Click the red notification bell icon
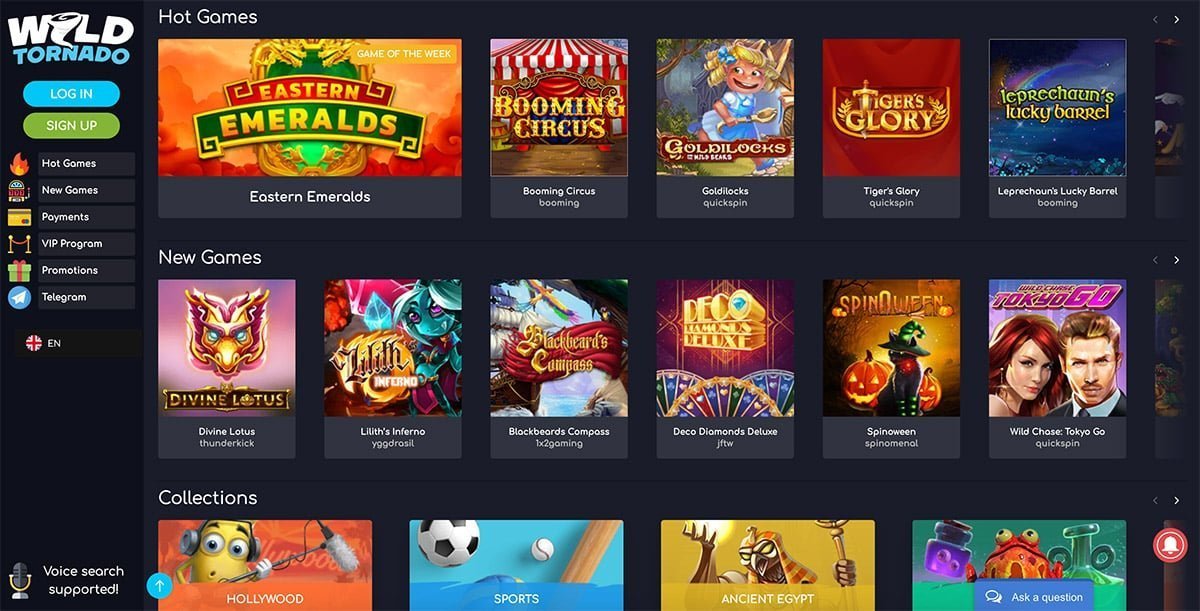 coord(1169,542)
